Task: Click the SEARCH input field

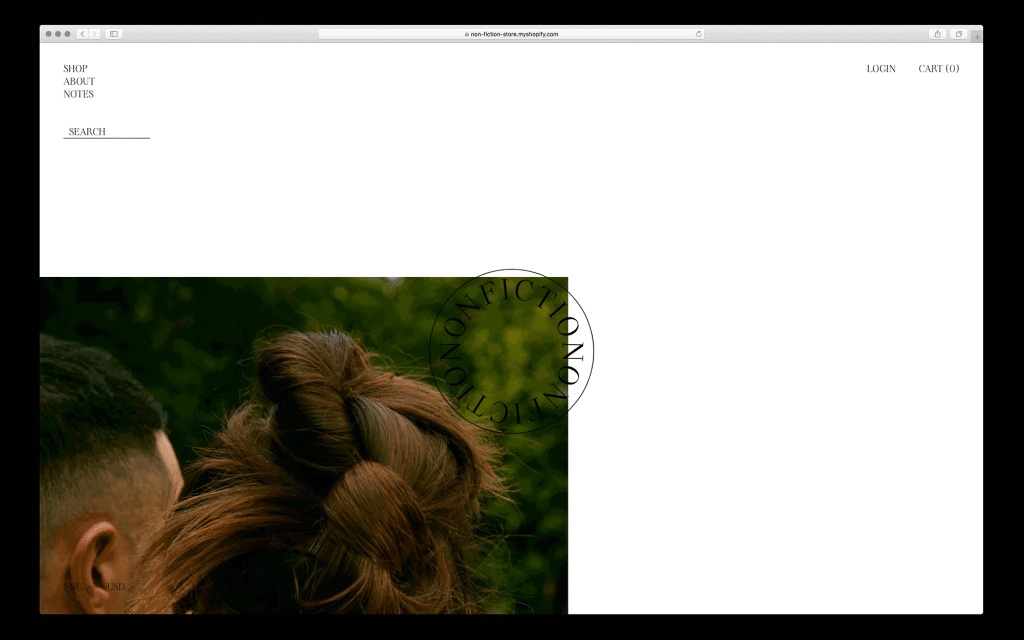Action: (x=104, y=130)
